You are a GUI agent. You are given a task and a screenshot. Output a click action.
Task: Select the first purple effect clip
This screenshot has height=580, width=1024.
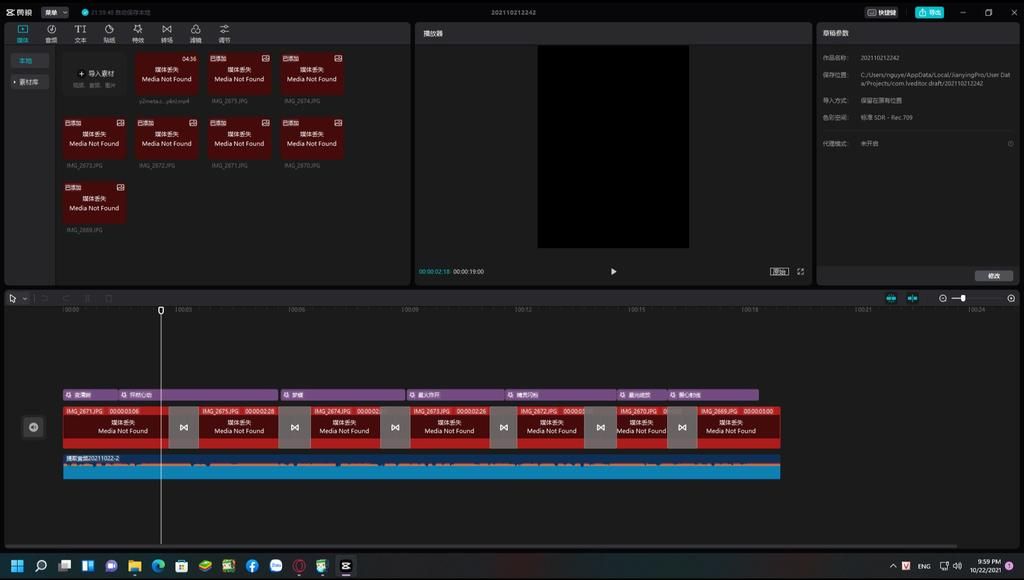click(x=90, y=395)
